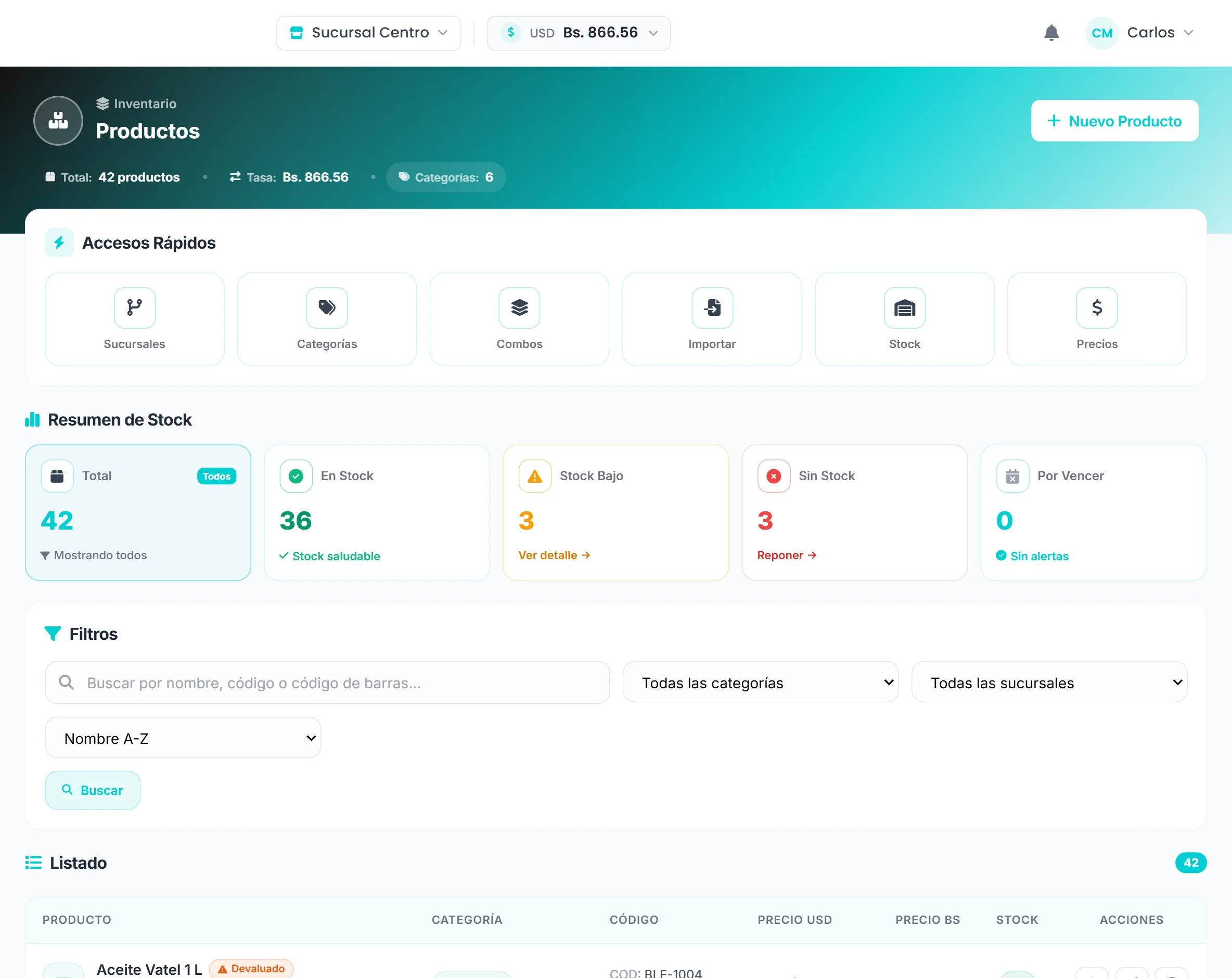Click the red Sin Stock cross icon
This screenshot has height=978, width=1232.
(x=774, y=476)
